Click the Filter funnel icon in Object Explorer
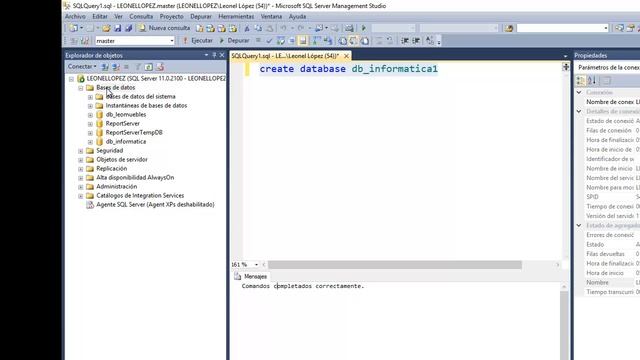 138,67
